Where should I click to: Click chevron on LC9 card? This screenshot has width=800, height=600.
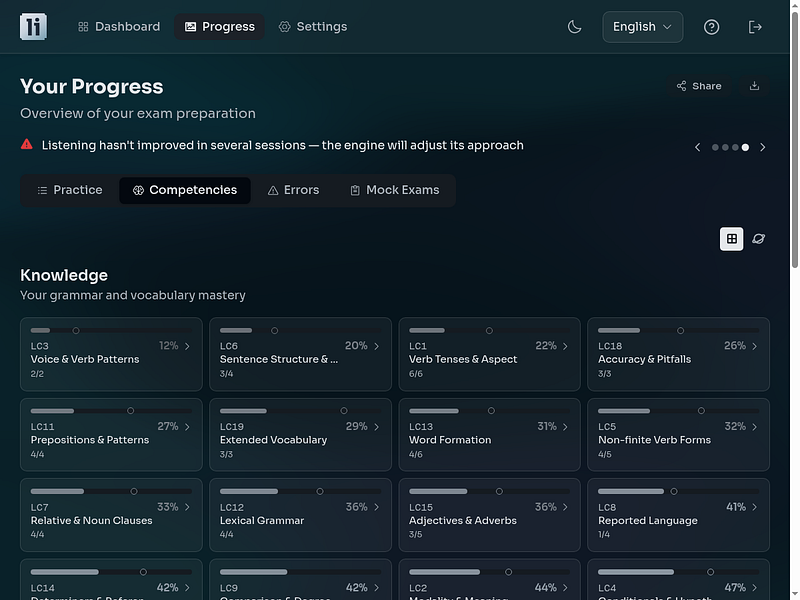coord(377,588)
